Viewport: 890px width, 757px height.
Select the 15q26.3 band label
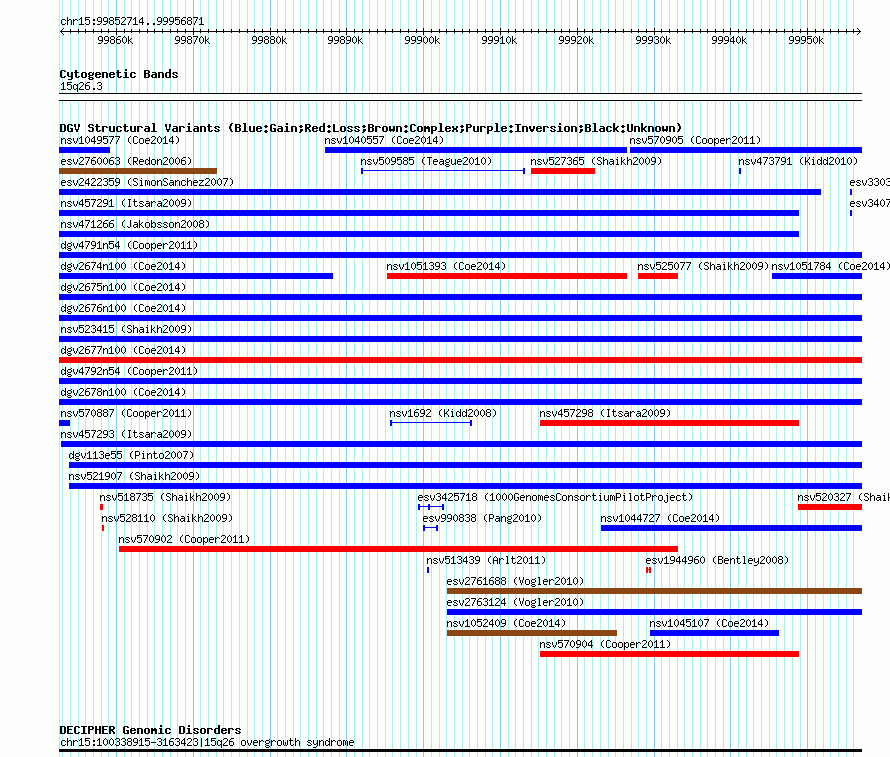[x=81, y=86]
